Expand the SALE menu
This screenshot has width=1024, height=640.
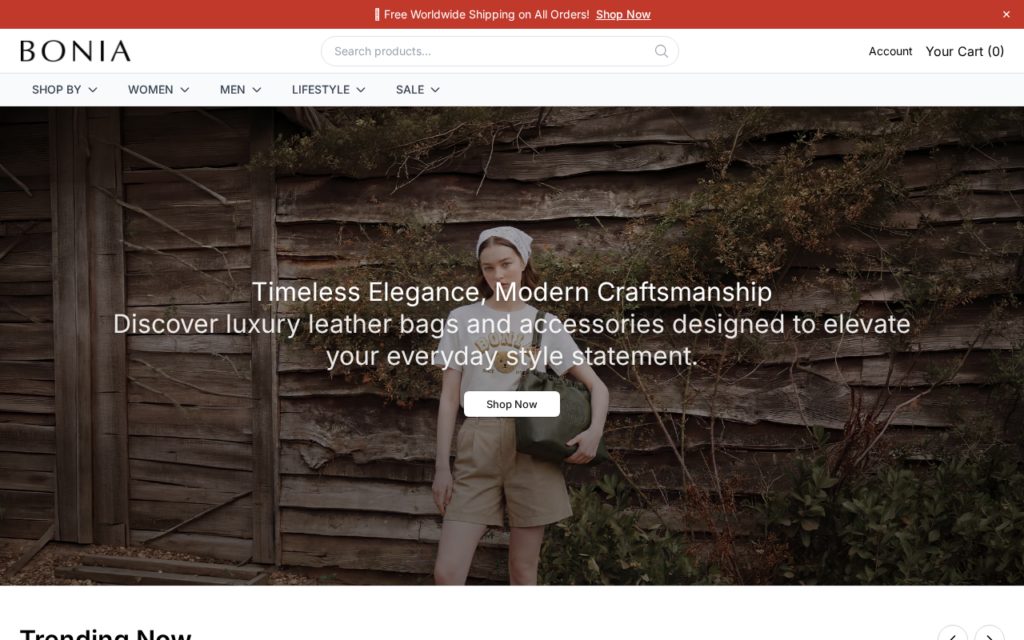pyautogui.click(x=418, y=89)
